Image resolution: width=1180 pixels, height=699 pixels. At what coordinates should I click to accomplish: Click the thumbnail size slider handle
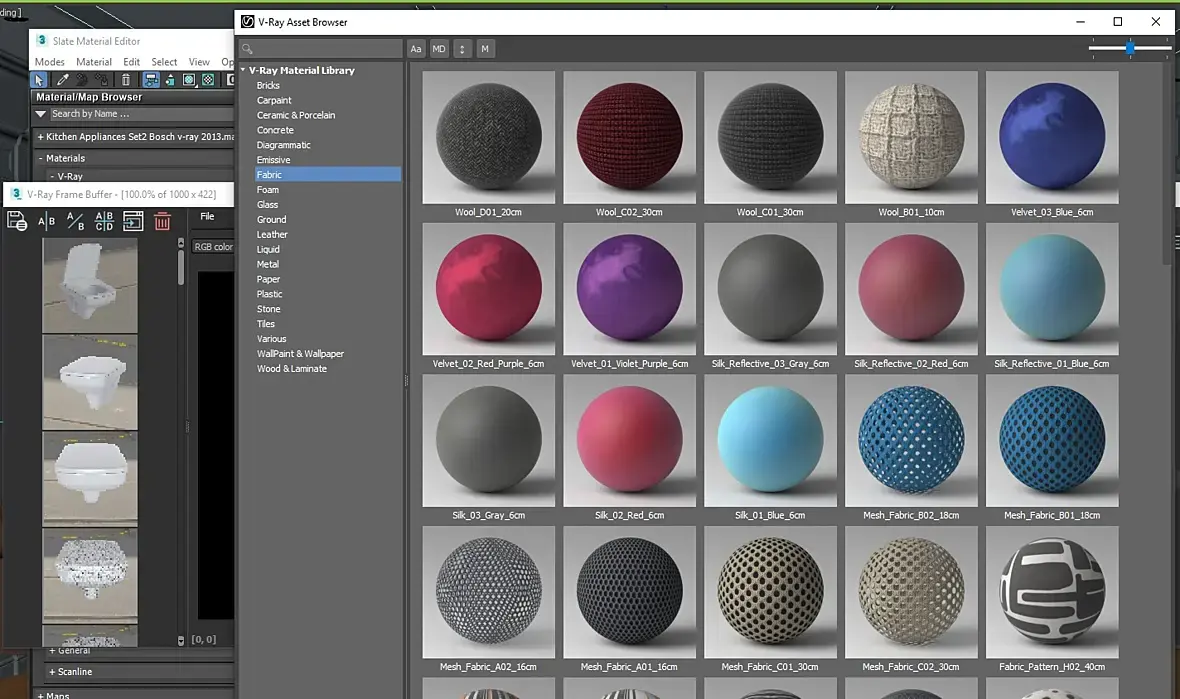[x=1129, y=48]
